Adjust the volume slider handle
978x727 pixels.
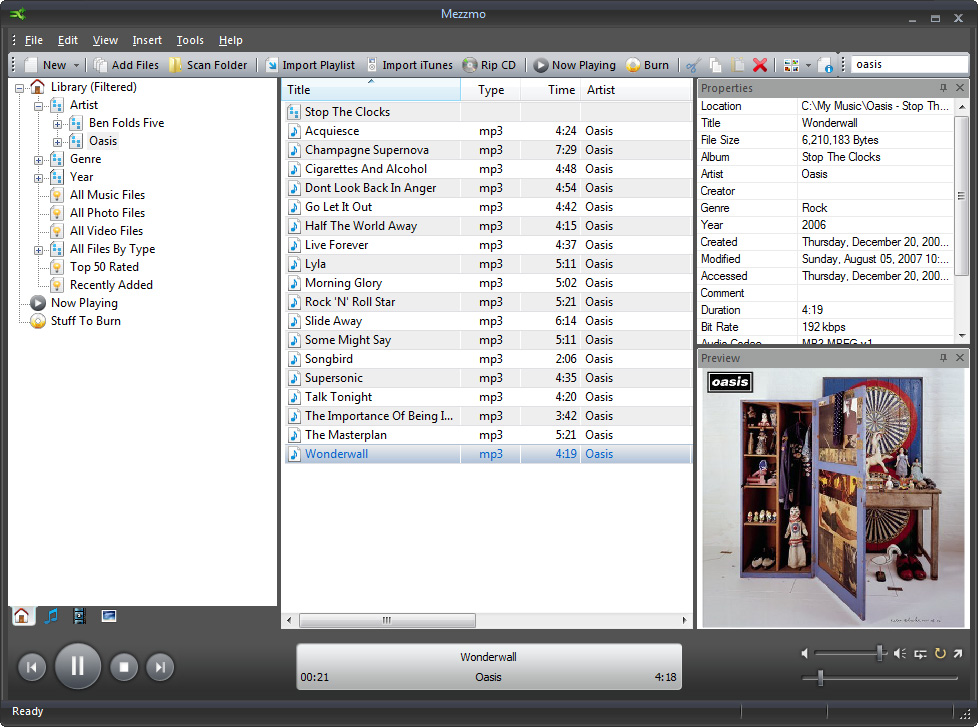(880, 653)
